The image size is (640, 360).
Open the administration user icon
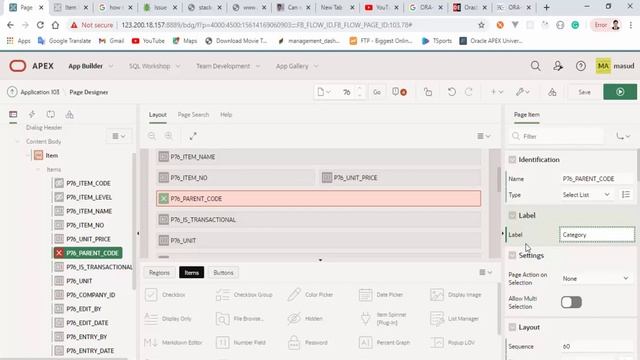tap(558, 66)
